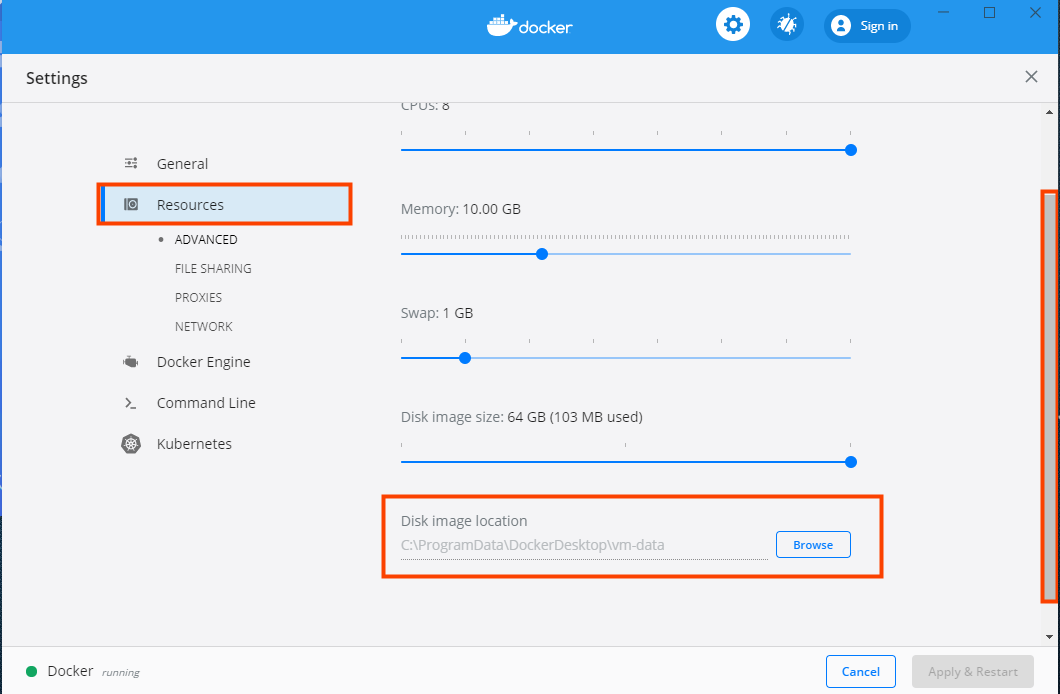Click the Disk image size: 64 GB label
This screenshot has height=694, width=1060.
coord(522,417)
